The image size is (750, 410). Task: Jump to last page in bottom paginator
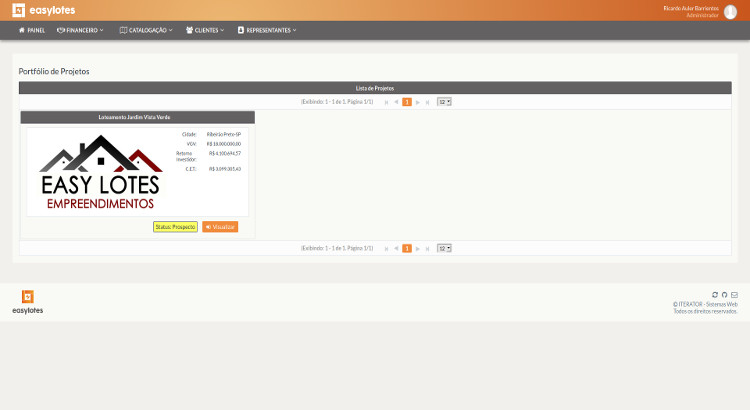(427, 249)
